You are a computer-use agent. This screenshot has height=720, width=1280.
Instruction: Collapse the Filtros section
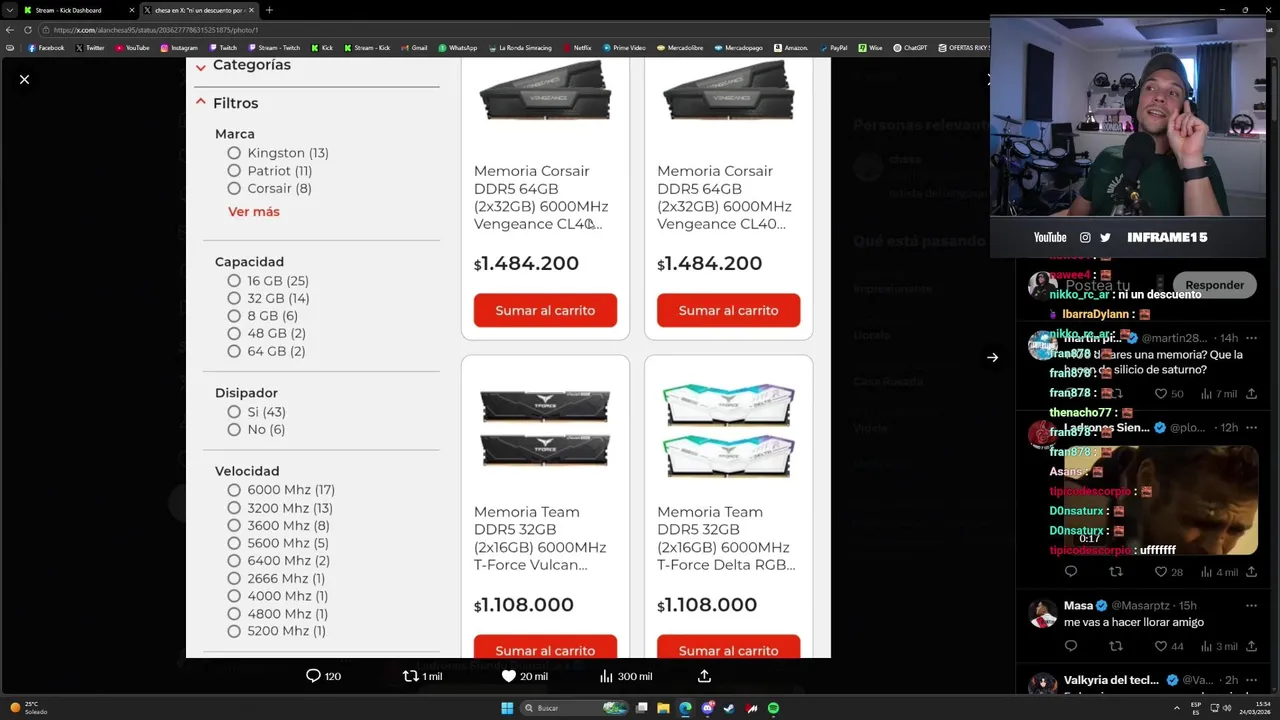226,103
